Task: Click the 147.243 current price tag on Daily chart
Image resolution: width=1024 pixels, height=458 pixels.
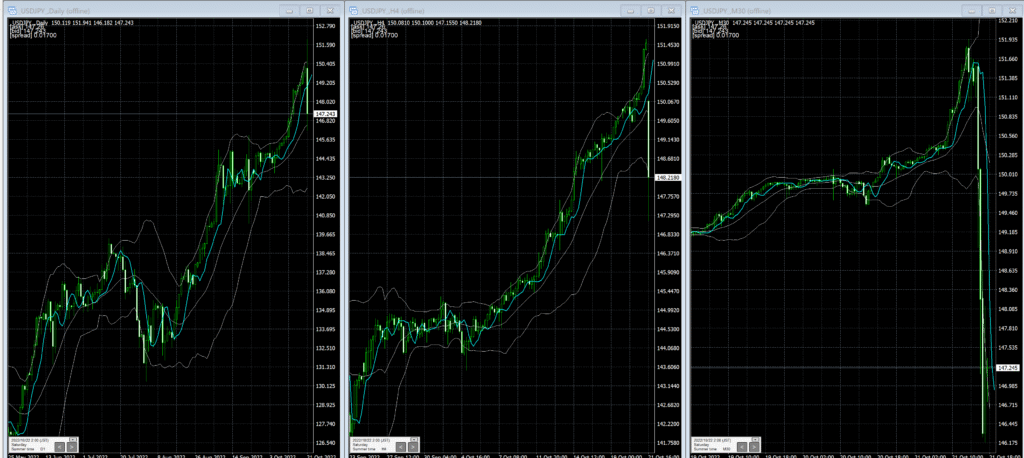Action: point(325,114)
